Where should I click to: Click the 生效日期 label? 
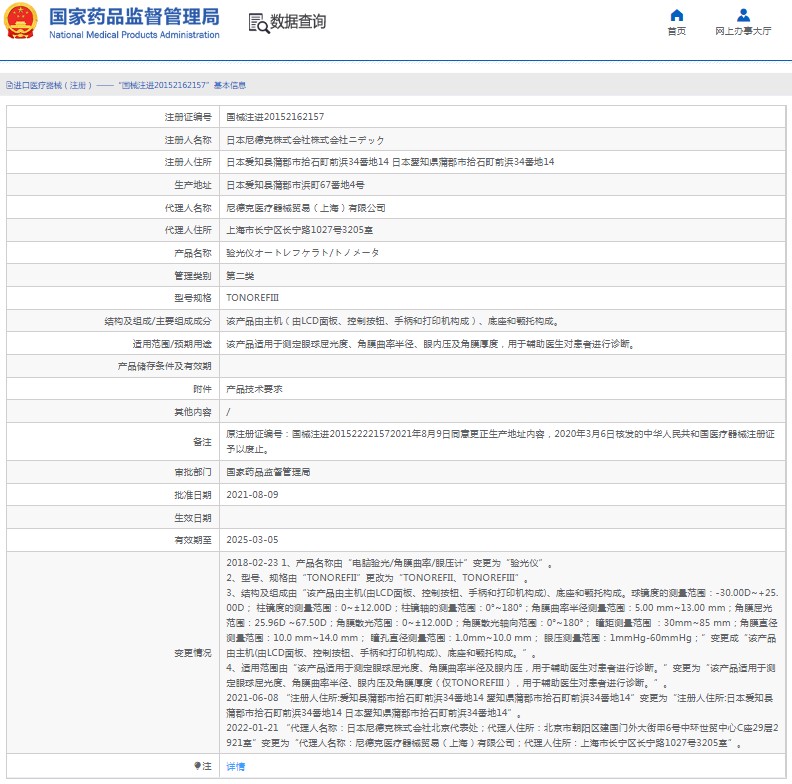[x=192, y=518]
